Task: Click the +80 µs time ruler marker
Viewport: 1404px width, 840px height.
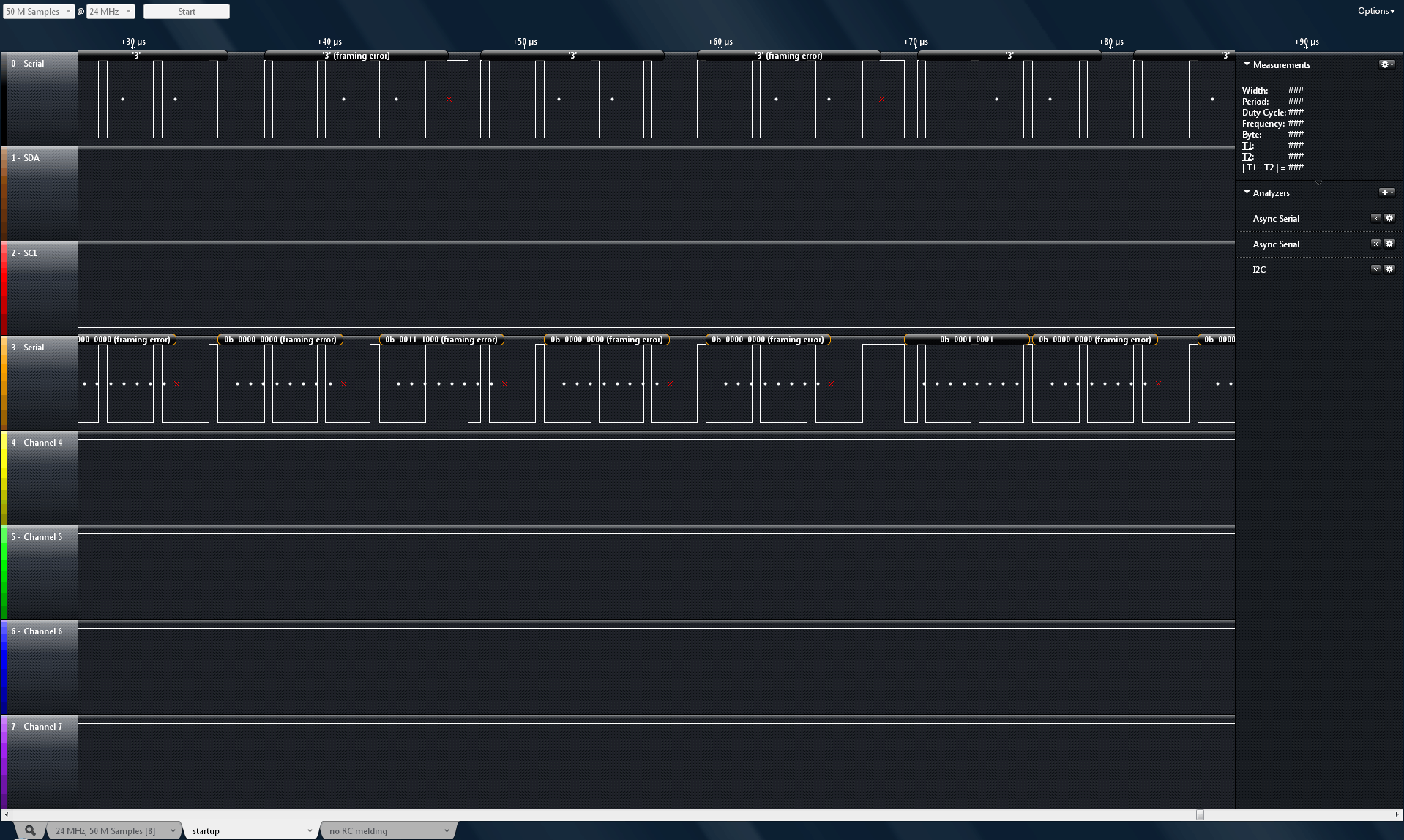Action: pyautogui.click(x=1111, y=42)
